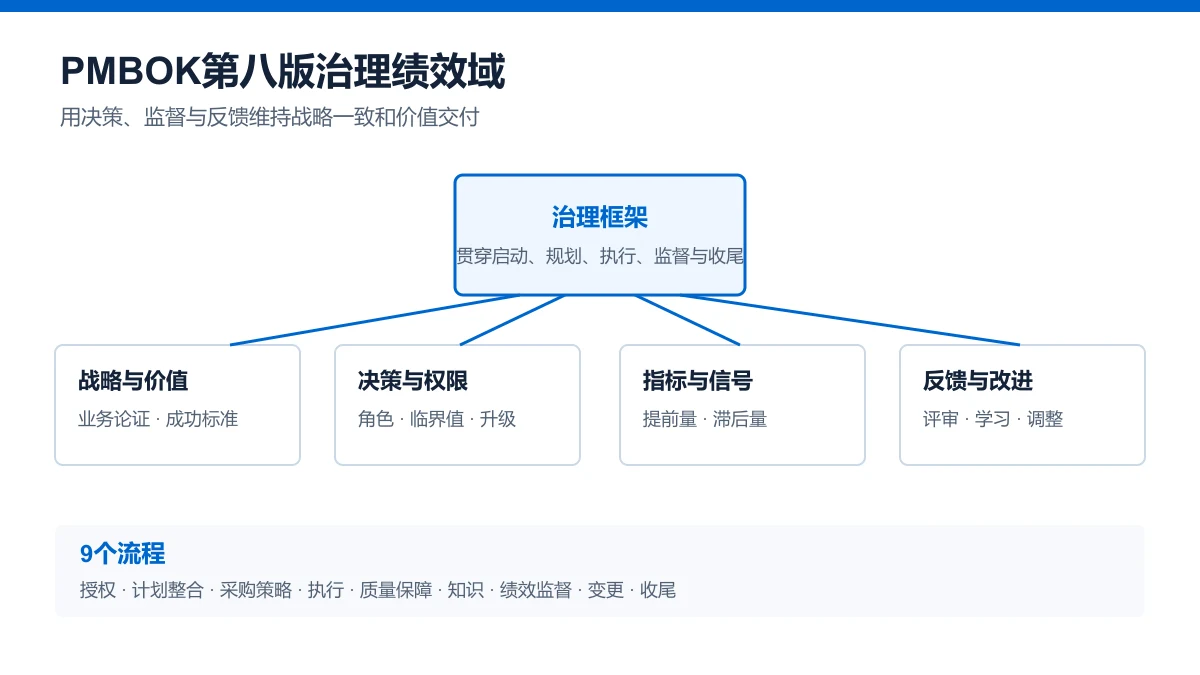Click the 战略与价值 card title
Image resolution: width=1200 pixels, height=675 pixels.
tap(133, 381)
